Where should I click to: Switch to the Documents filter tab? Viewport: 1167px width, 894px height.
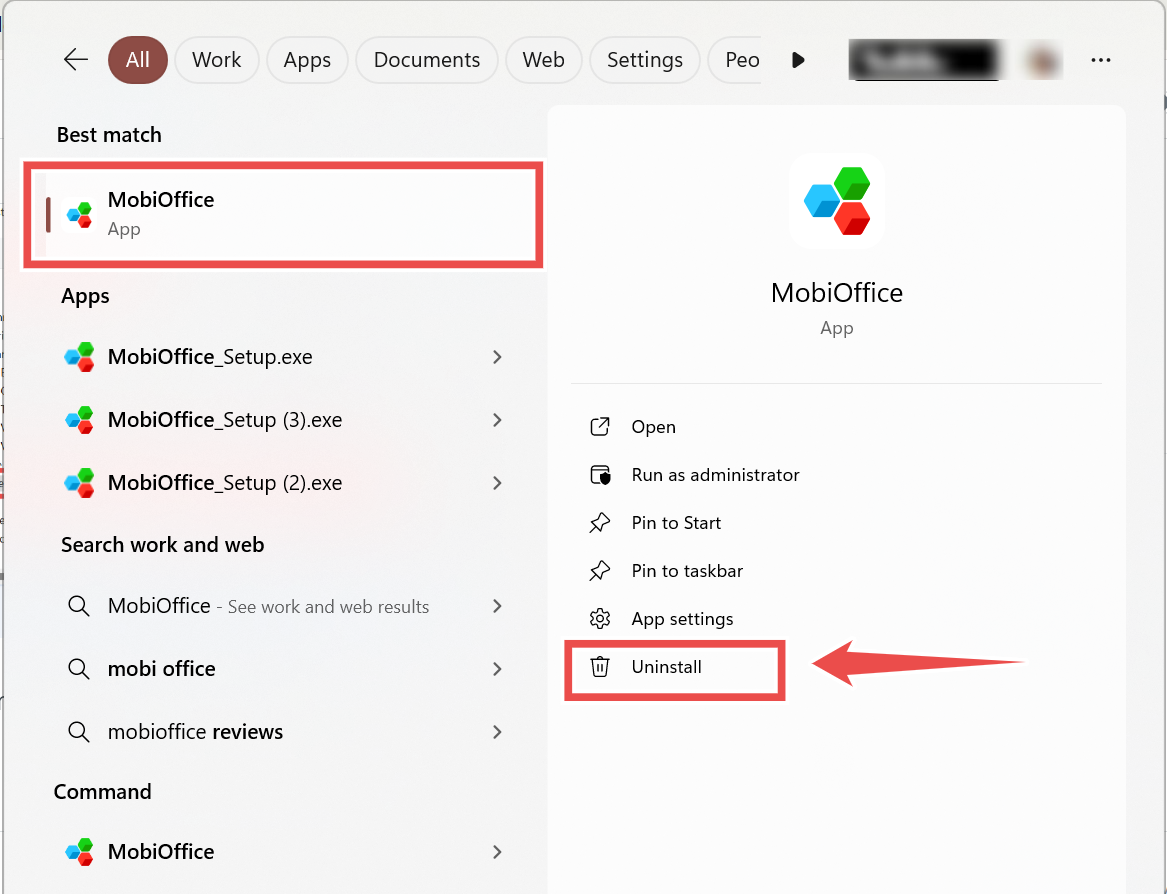click(427, 60)
